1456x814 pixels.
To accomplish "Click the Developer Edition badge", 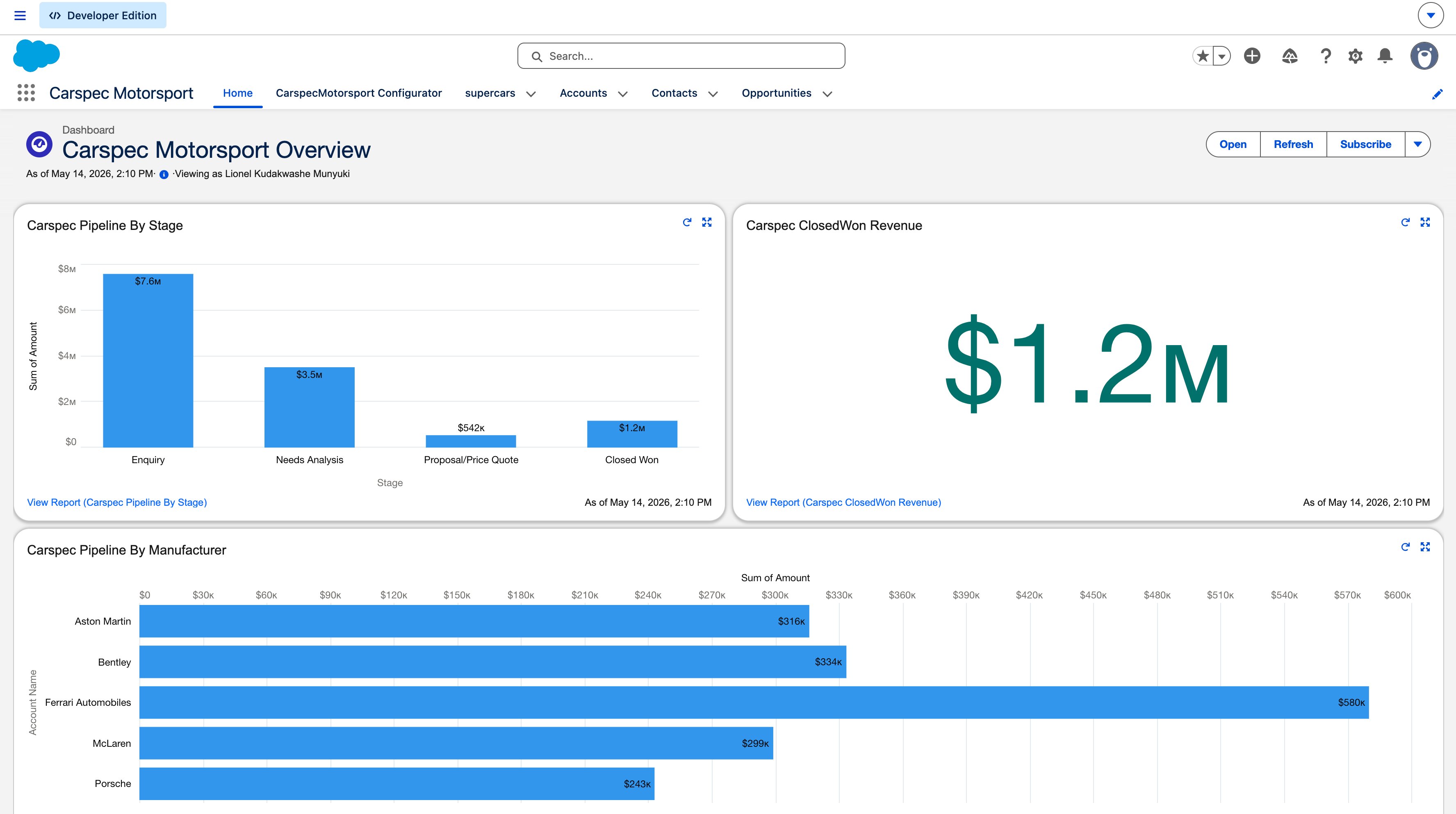I will [x=103, y=15].
